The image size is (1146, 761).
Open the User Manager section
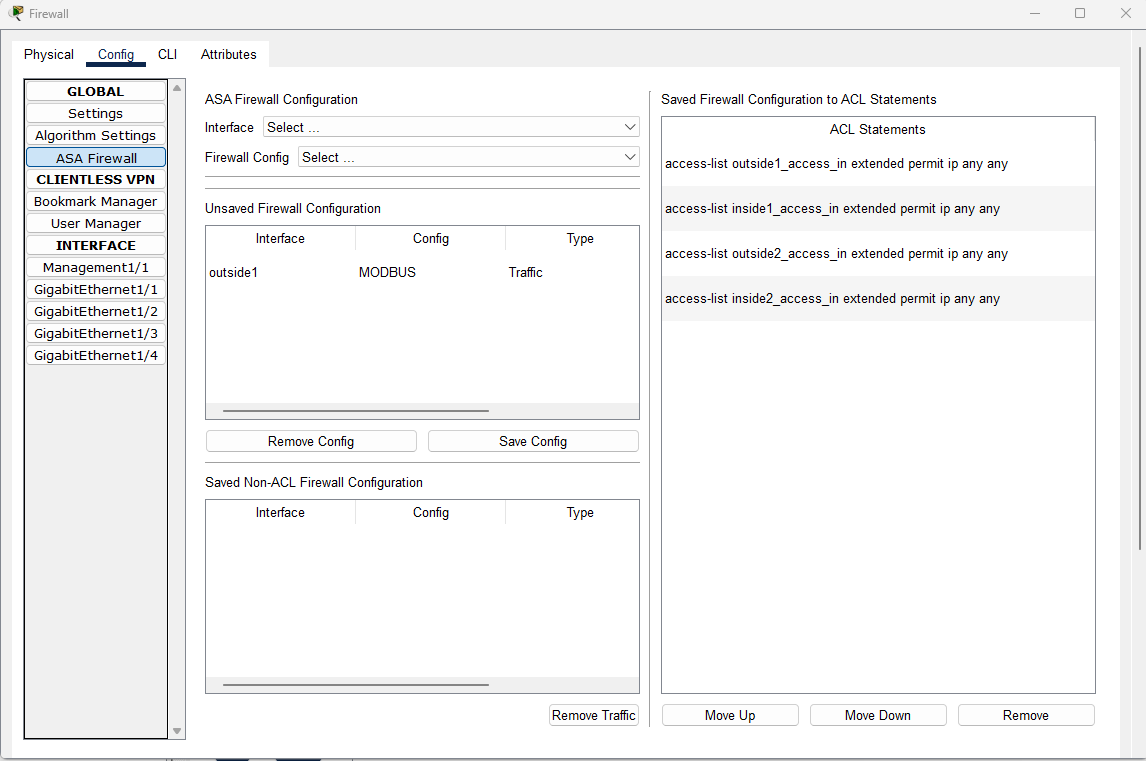[x=95, y=223]
